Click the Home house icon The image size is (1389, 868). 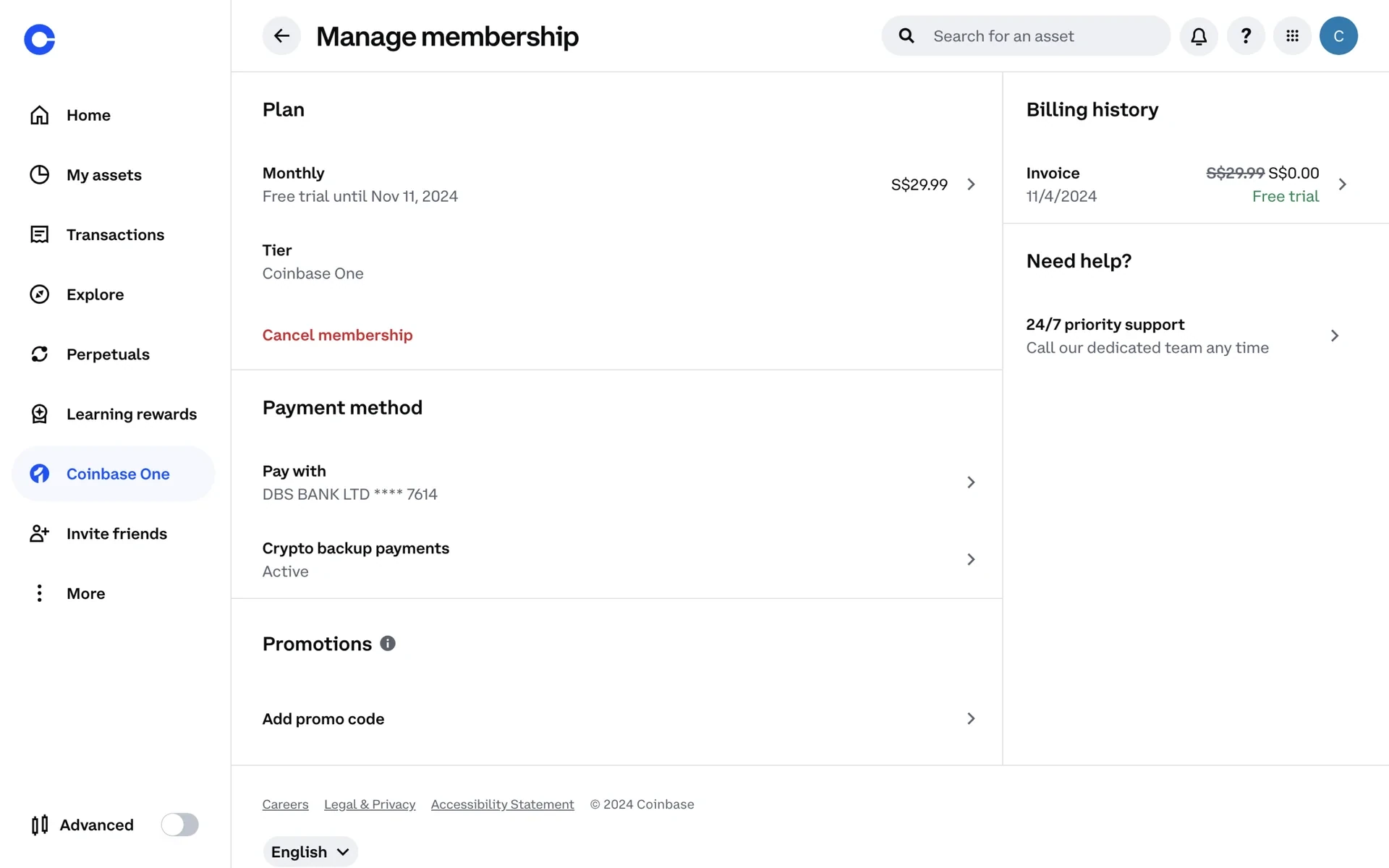39,115
